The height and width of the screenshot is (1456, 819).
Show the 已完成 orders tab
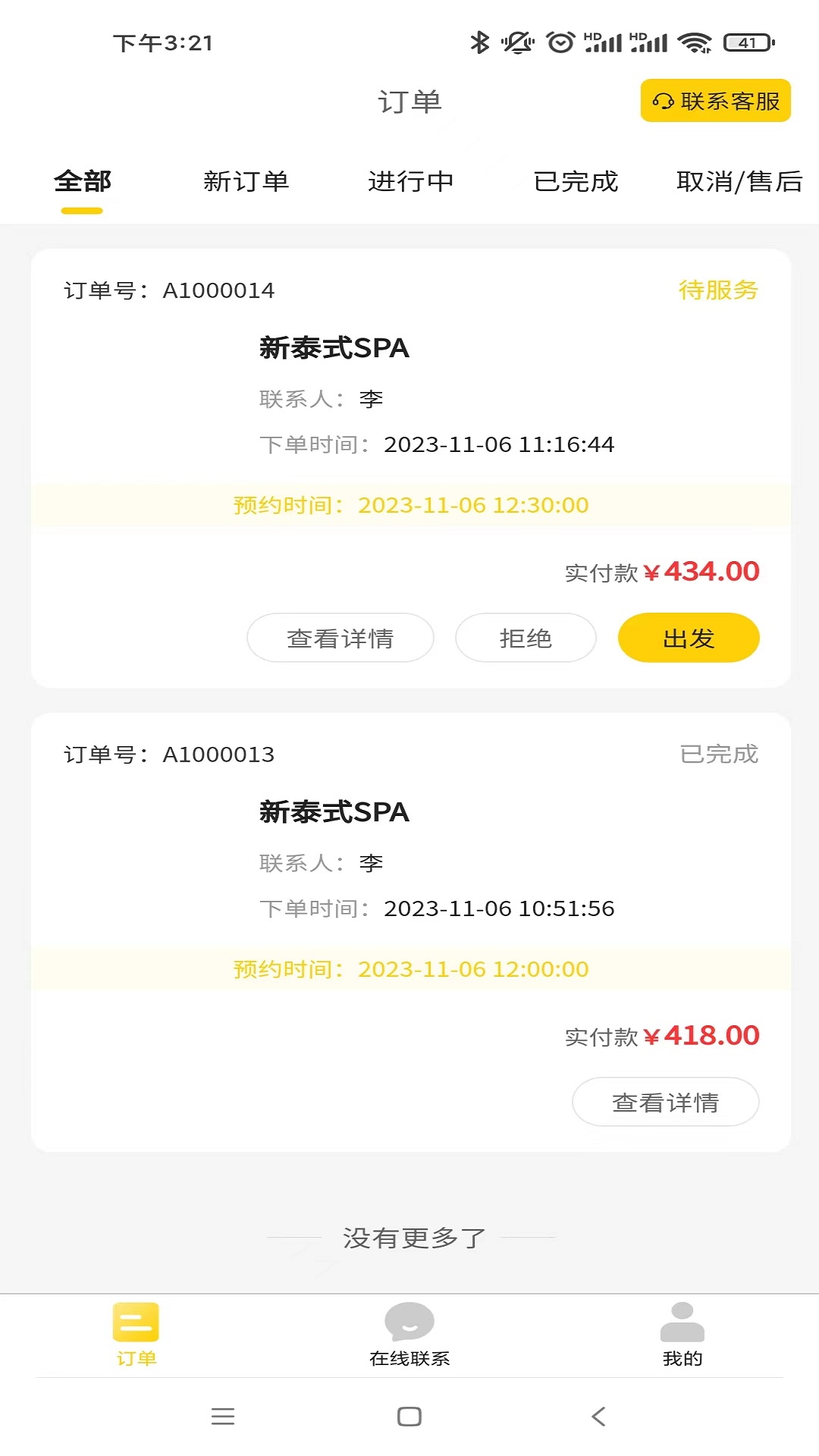point(576,182)
